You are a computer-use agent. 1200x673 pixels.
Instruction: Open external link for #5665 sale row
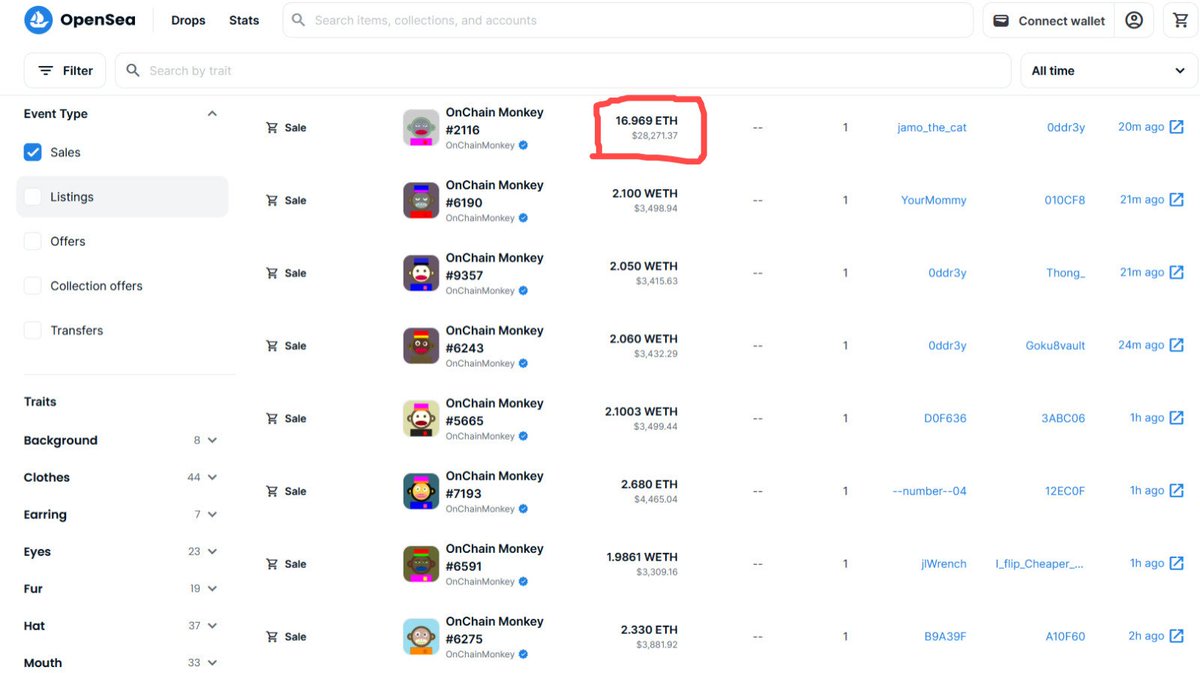point(1177,418)
